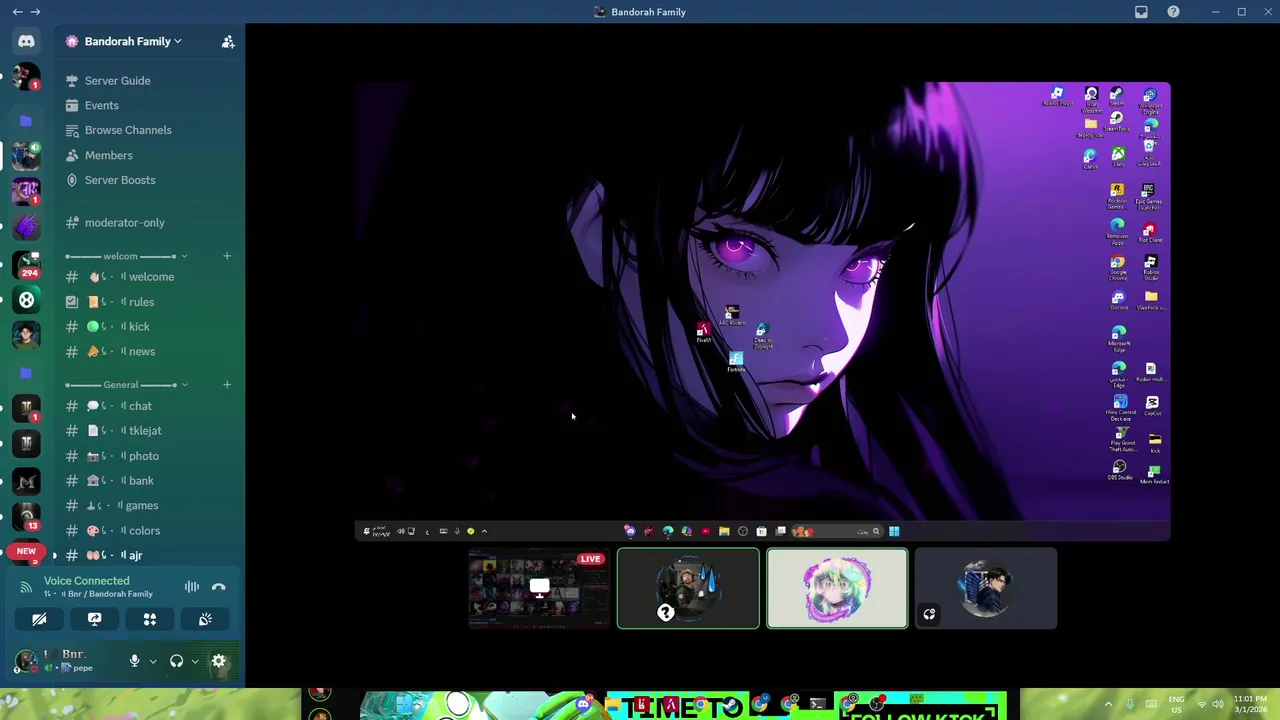Click Voice Connected status text
The width and height of the screenshot is (1280, 720).
tap(86, 580)
